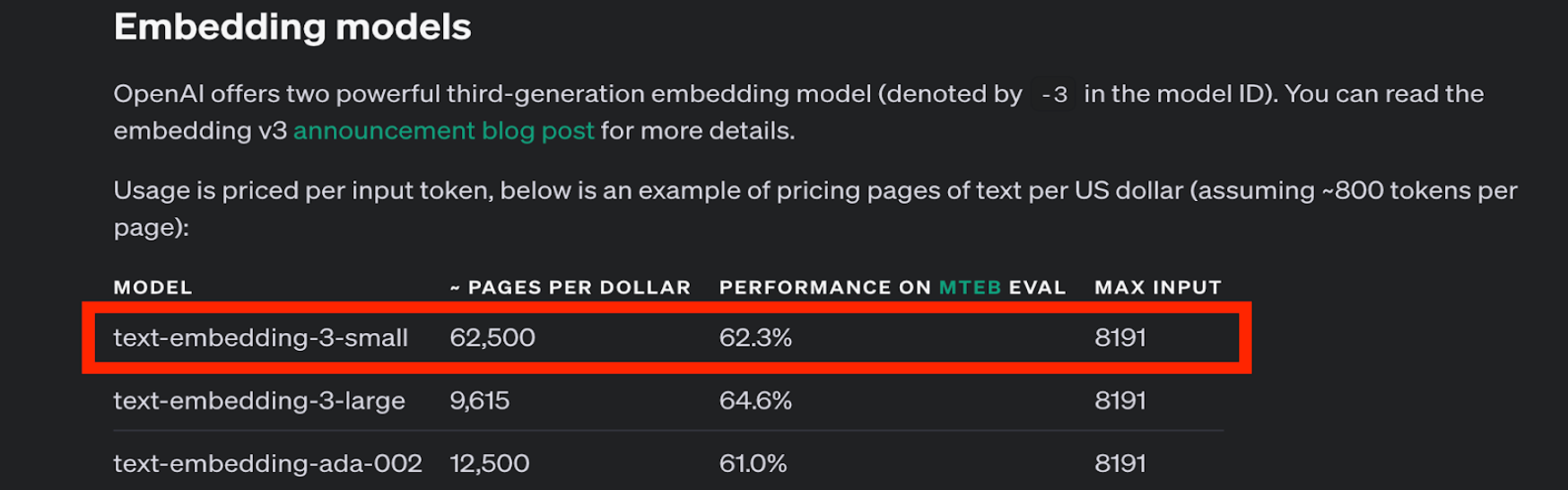Click 8191 max input for text-embedding-3-small
Screen dimensions: 1568x490
pos(1119,337)
